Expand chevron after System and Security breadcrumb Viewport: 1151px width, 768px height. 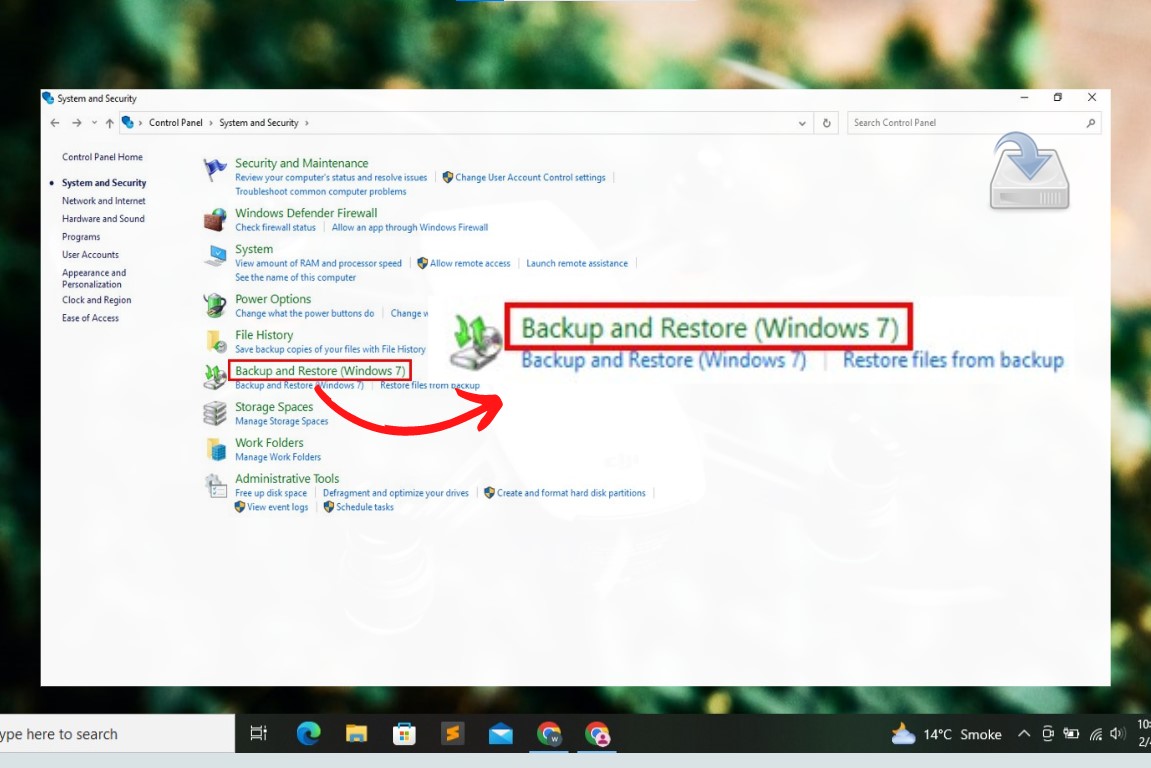pos(306,123)
